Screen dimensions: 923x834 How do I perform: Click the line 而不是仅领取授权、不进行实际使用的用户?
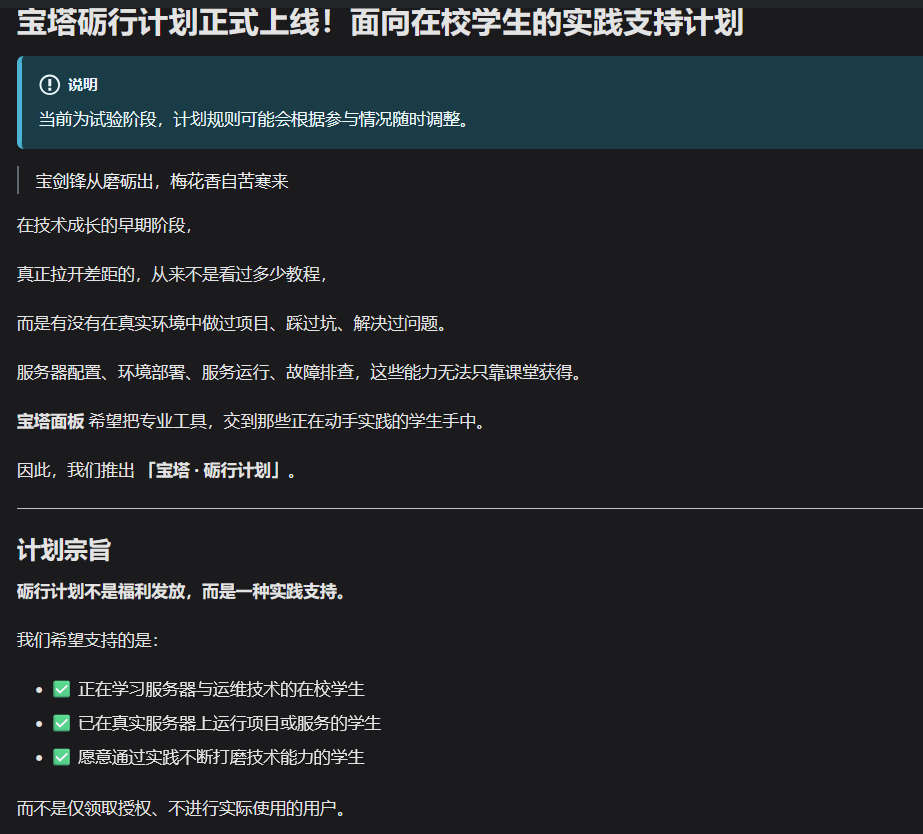(181, 808)
